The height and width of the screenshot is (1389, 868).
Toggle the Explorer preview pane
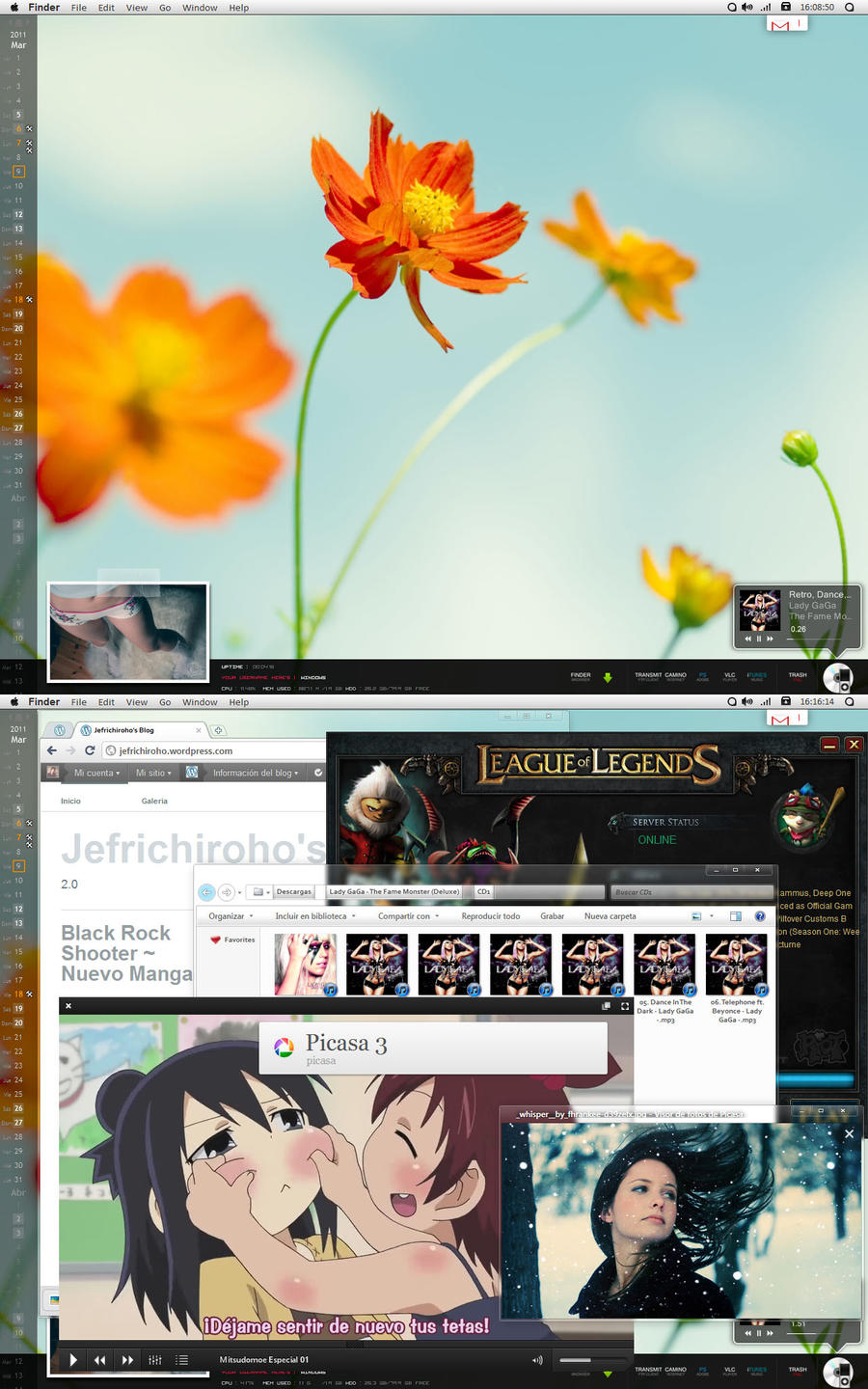click(x=736, y=916)
